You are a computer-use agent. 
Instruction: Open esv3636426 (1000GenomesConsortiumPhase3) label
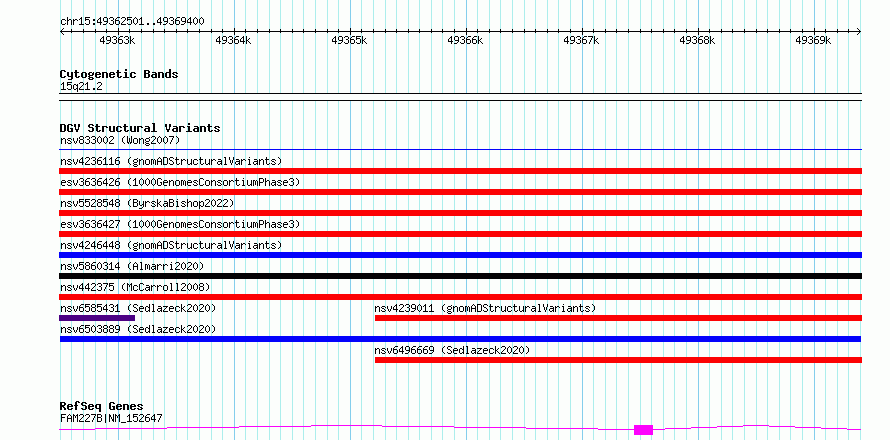pyautogui.click(x=180, y=182)
